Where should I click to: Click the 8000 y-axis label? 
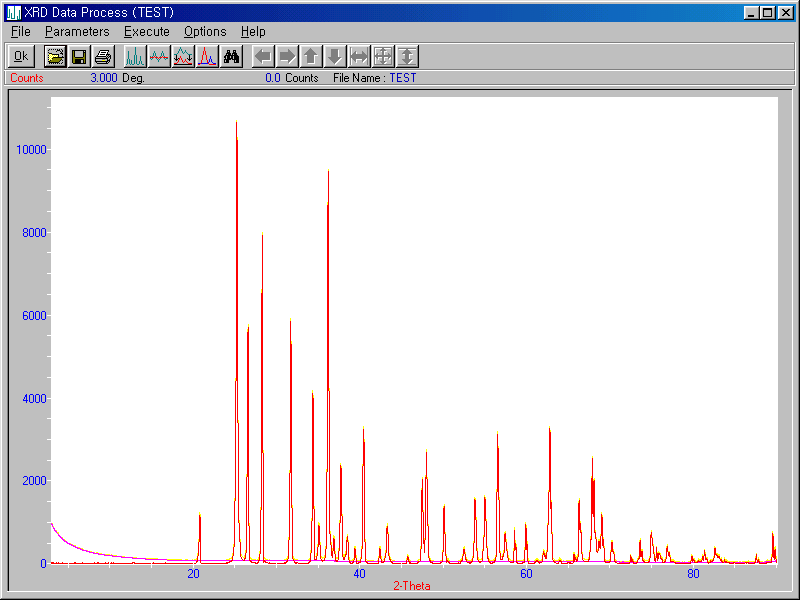pyautogui.click(x=34, y=233)
